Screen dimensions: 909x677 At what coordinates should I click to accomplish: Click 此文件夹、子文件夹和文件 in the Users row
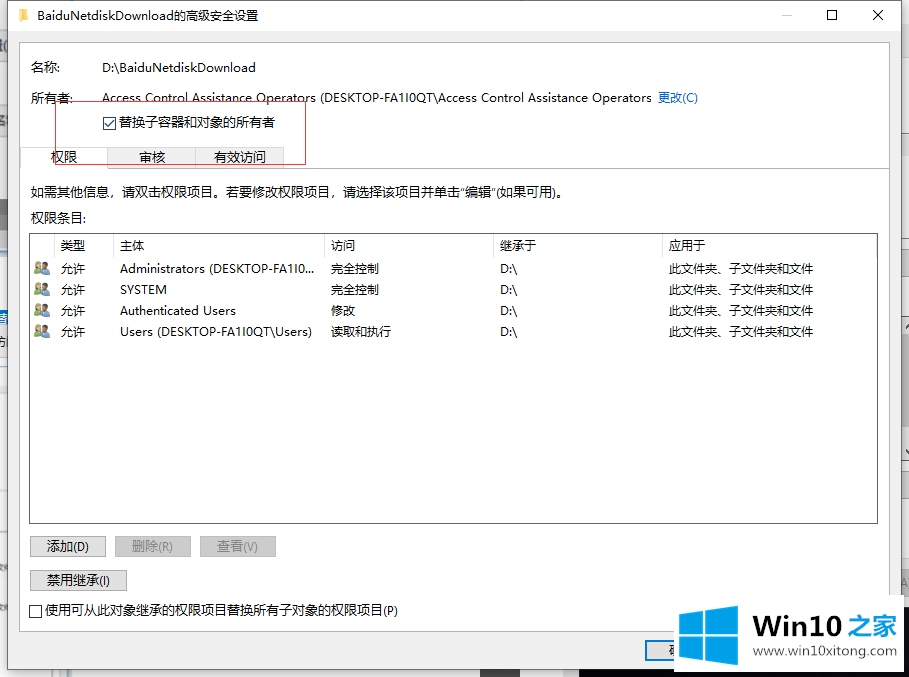[741, 332]
